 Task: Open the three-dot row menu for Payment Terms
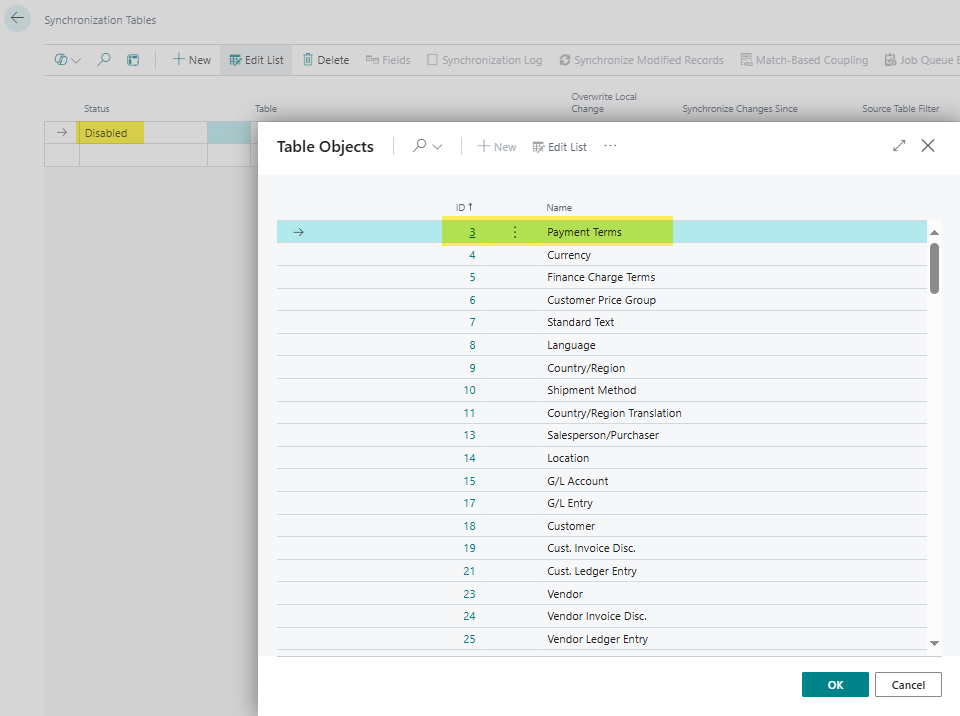[x=515, y=232]
